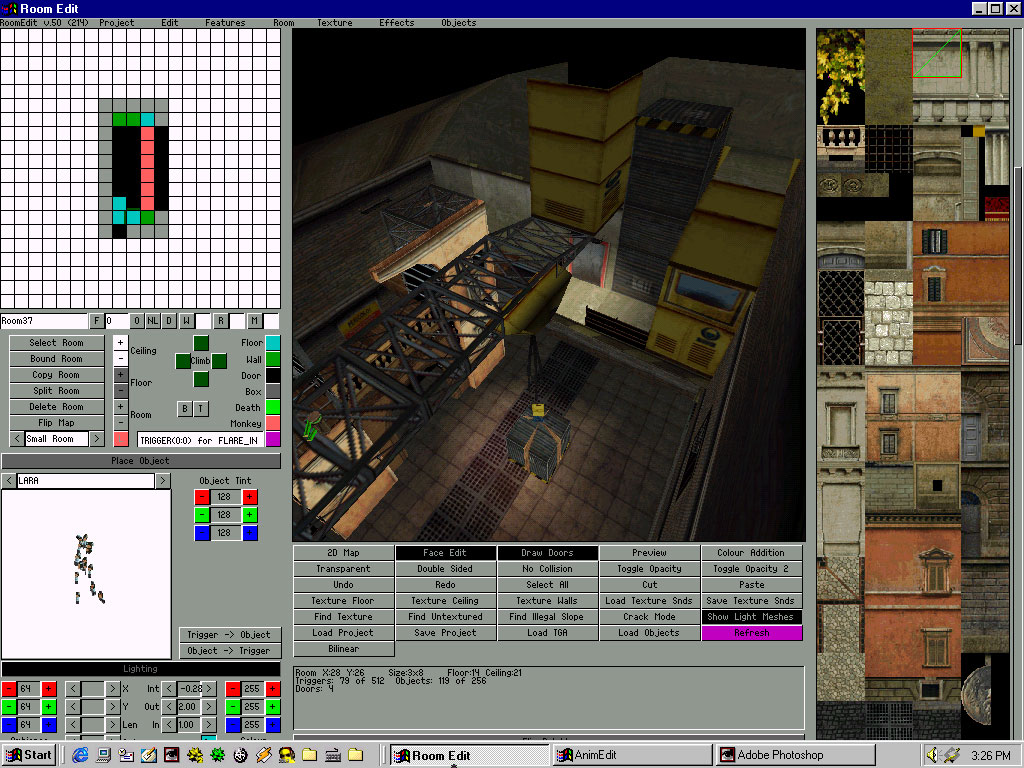The width and height of the screenshot is (1024, 768).
Task: Click the Room minus button
Action: tap(121, 423)
